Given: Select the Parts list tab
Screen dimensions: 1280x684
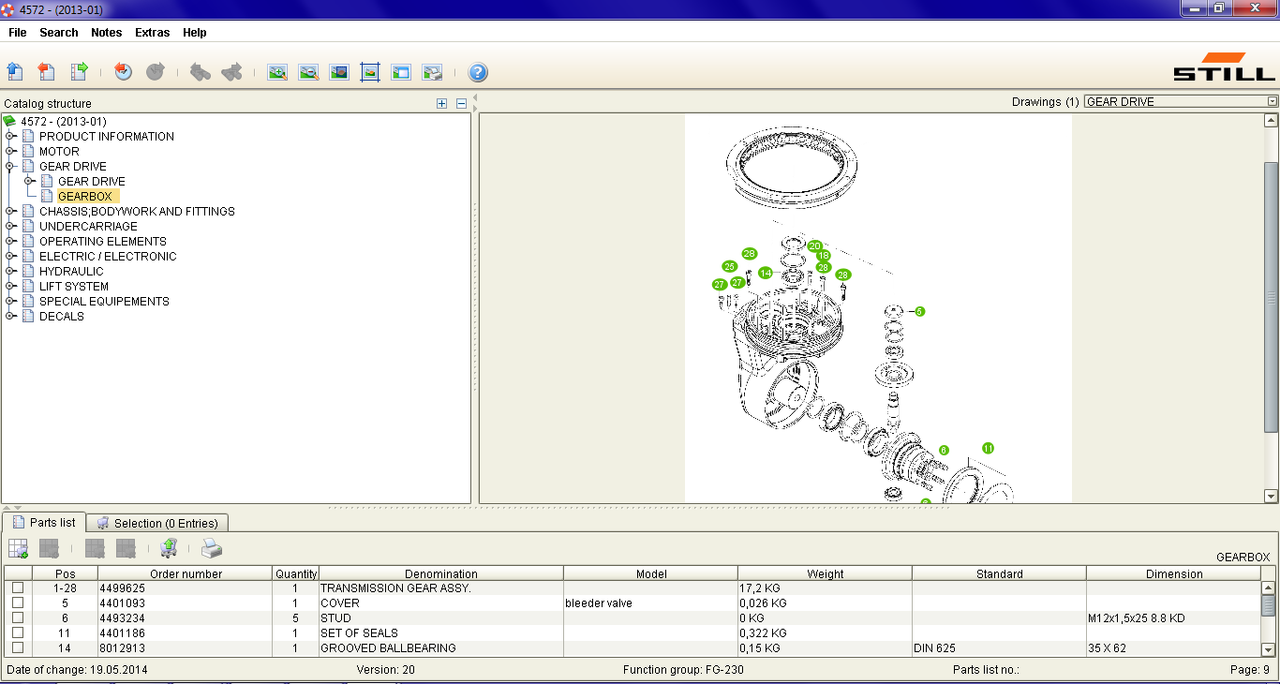Looking at the screenshot, I should tap(43, 522).
